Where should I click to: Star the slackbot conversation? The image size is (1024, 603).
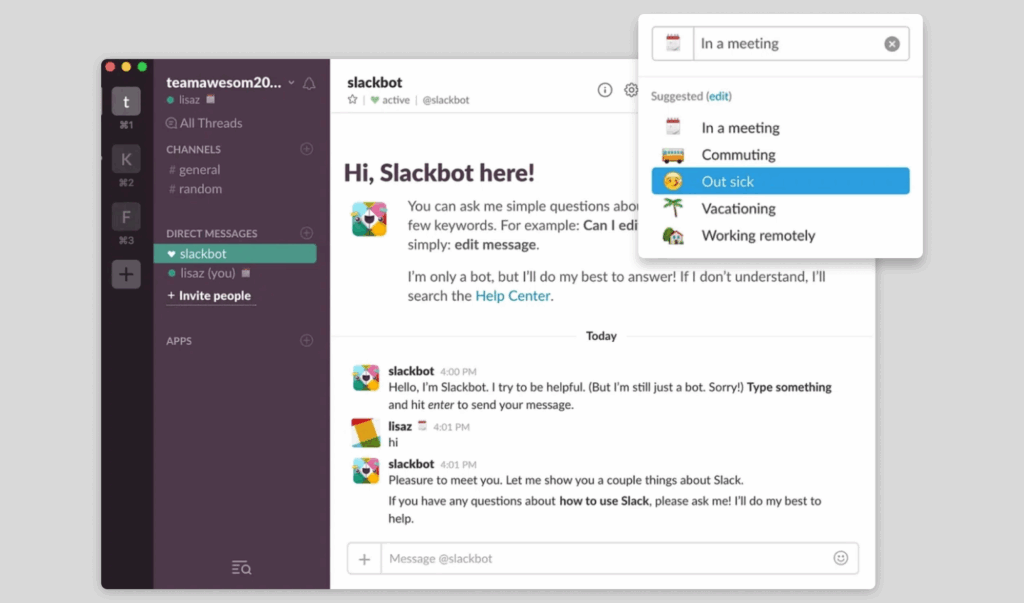(352, 100)
